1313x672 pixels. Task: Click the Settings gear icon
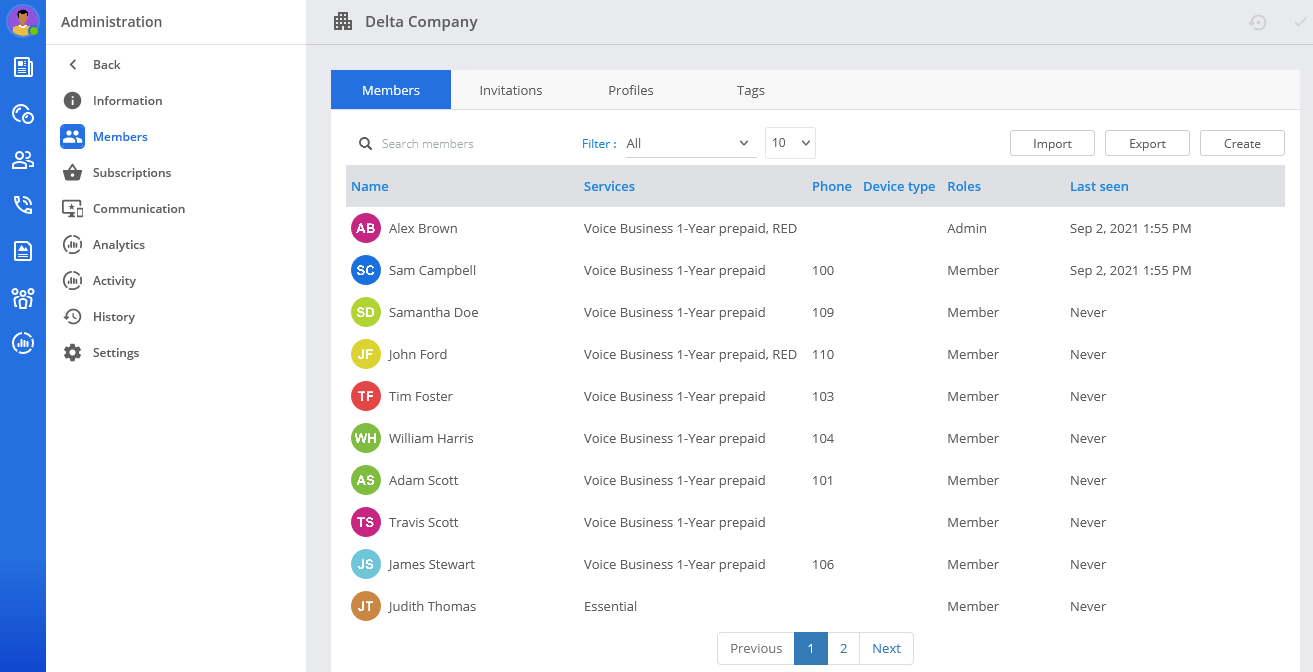72,353
